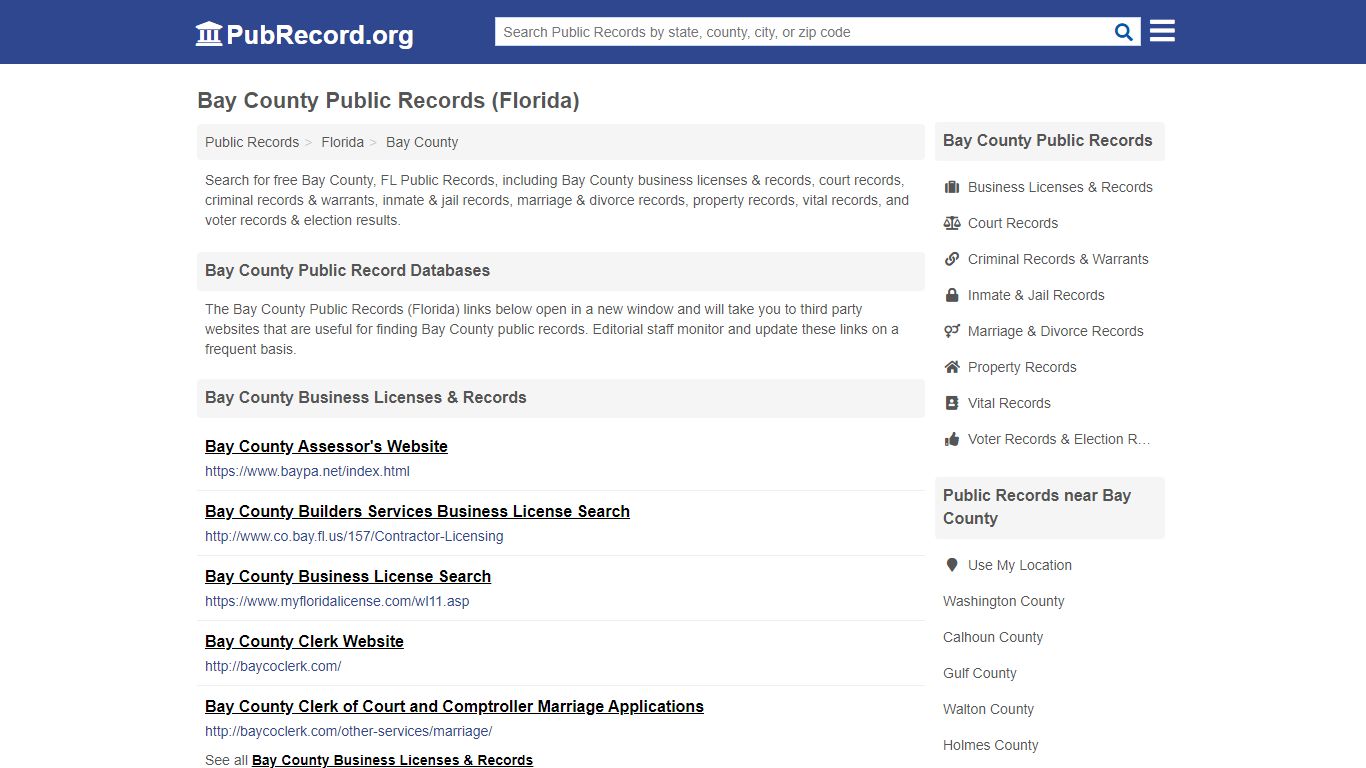Click the link icon beside Criminal Records
The width and height of the screenshot is (1366, 768).
[952, 259]
